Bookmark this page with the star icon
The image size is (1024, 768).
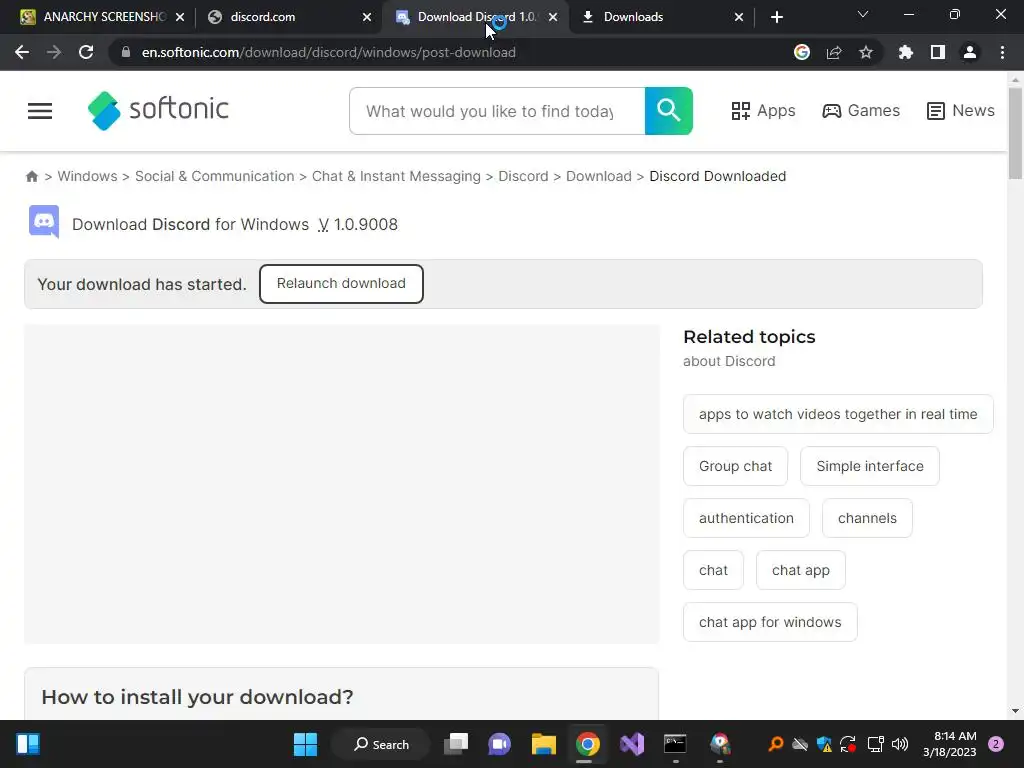click(866, 52)
